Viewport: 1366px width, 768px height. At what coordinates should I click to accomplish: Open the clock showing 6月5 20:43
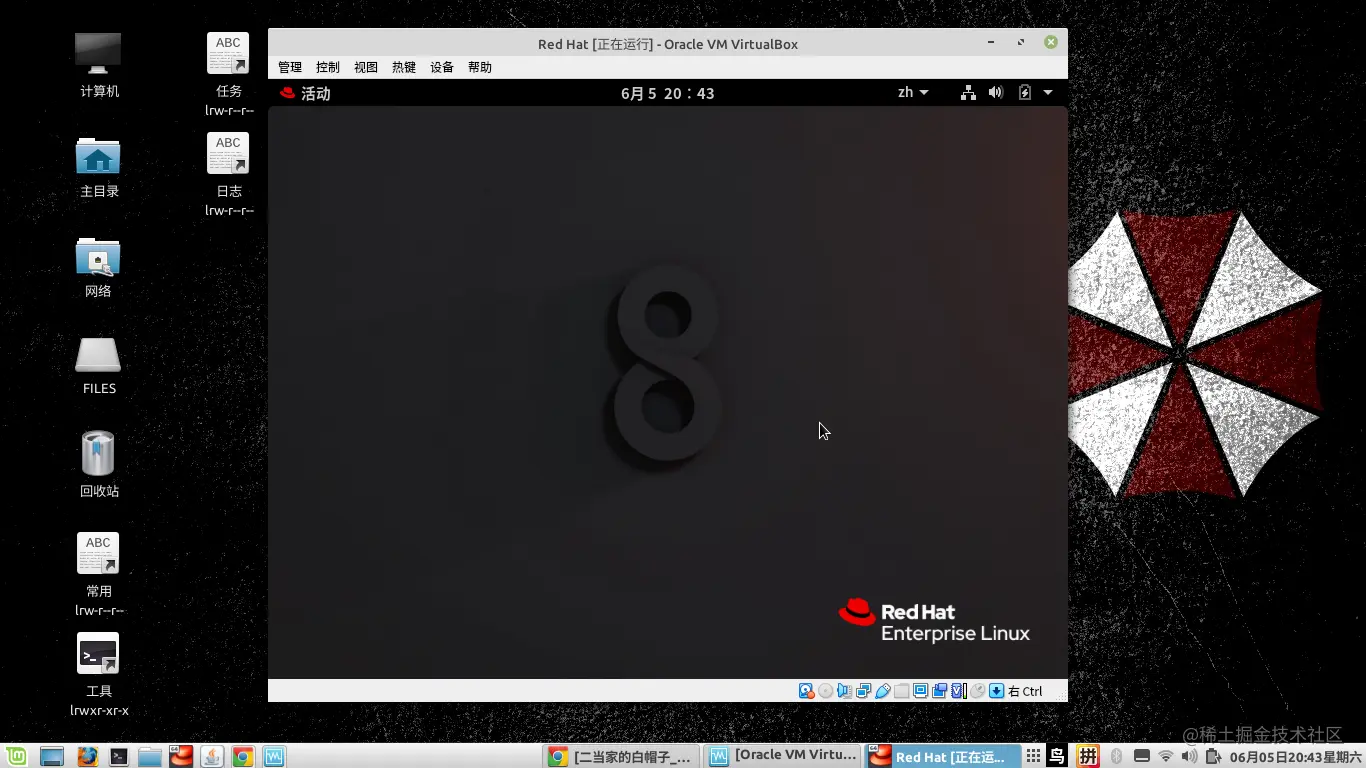pos(668,93)
